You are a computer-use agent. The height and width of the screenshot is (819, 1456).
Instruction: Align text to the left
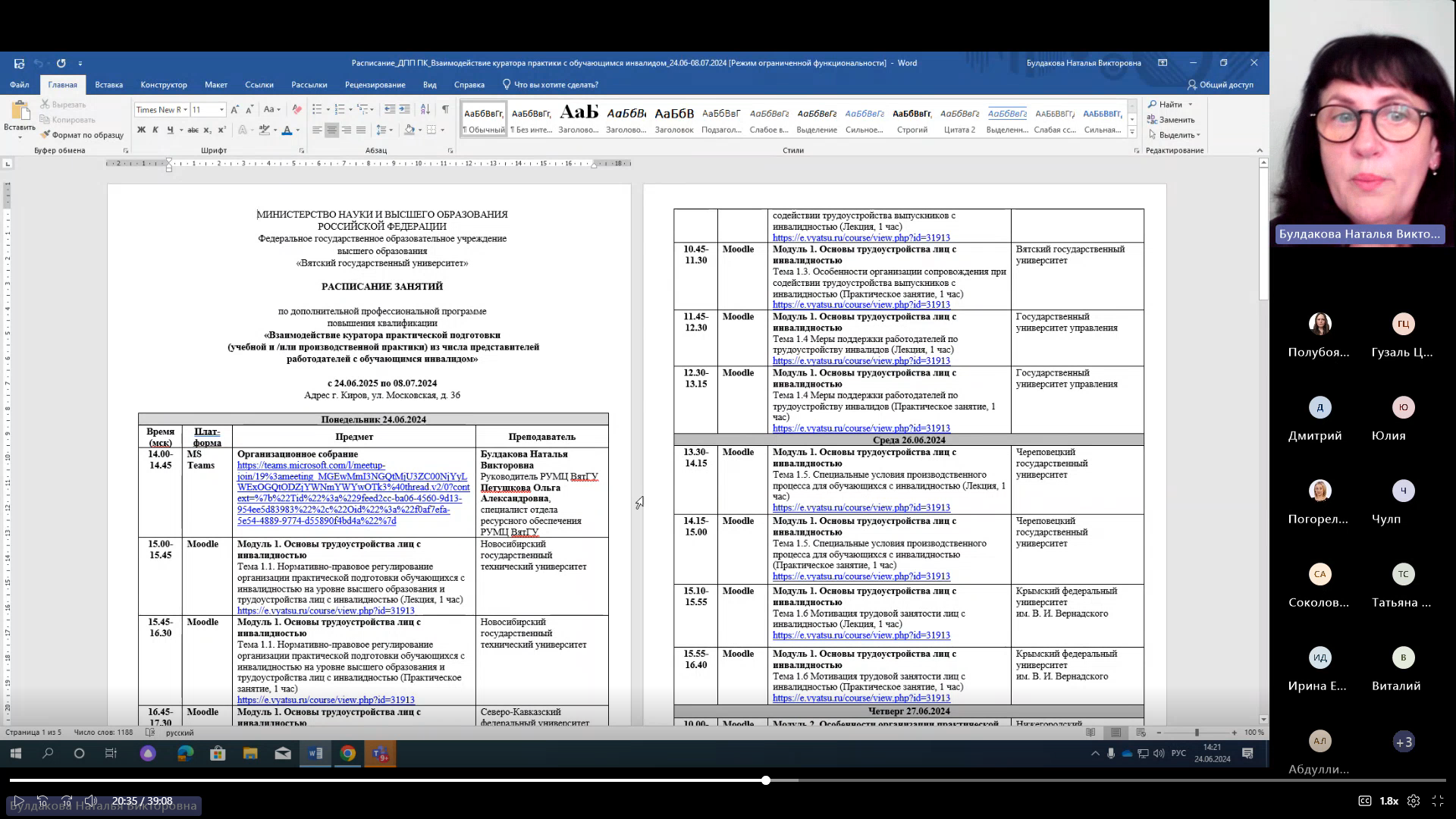pos(317,130)
